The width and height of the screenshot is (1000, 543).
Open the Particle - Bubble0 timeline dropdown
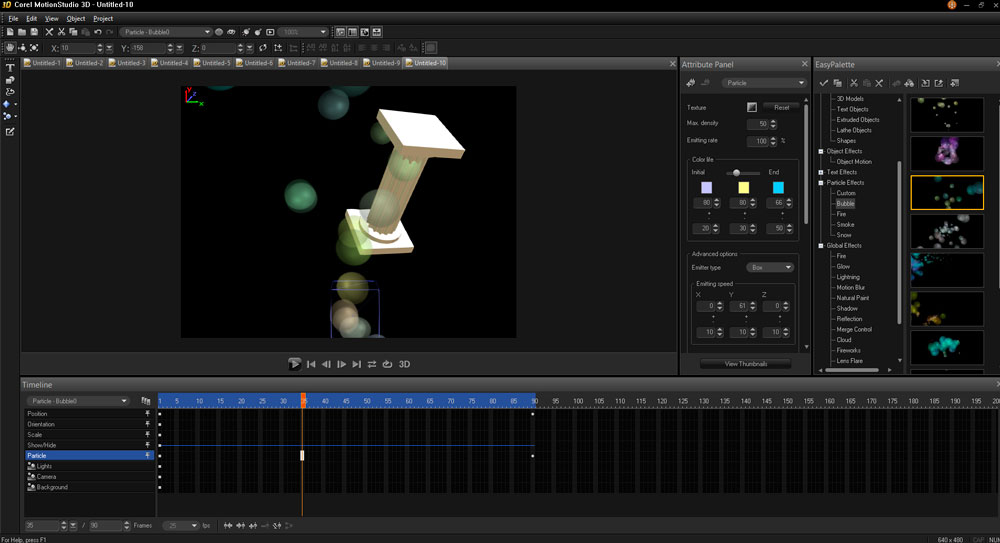point(78,401)
